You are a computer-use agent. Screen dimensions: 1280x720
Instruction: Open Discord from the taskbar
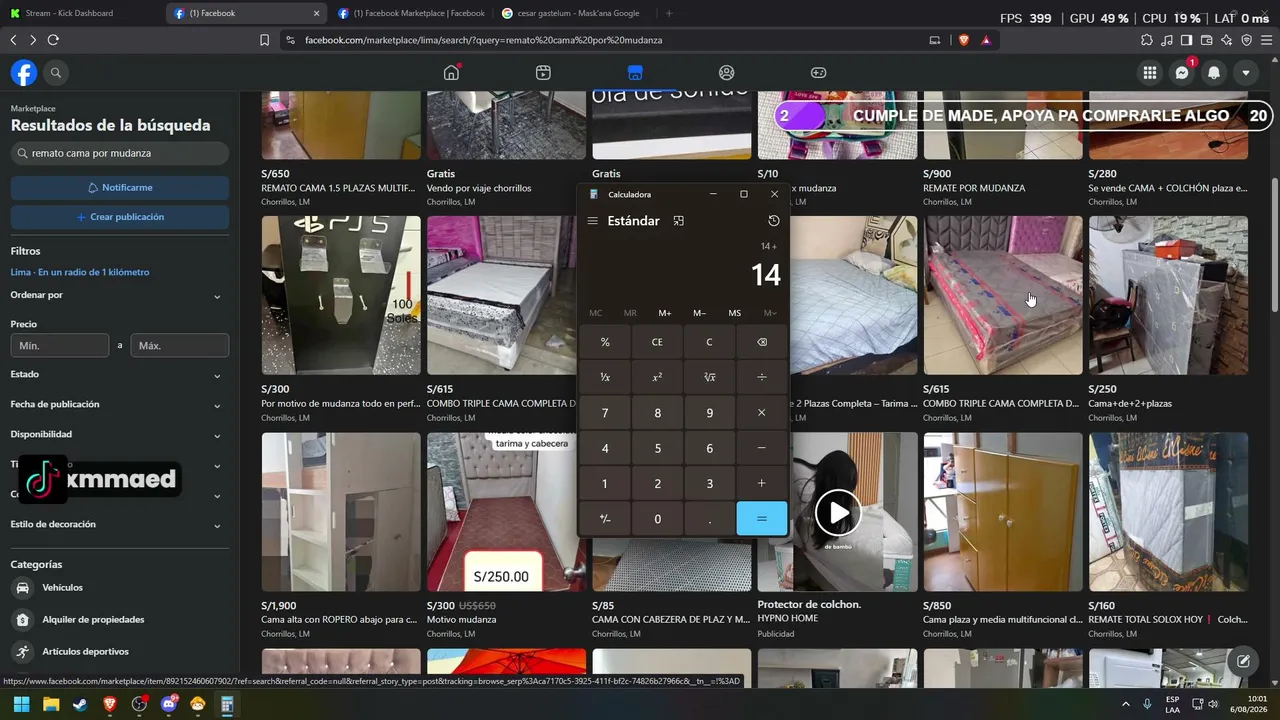point(169,704)
